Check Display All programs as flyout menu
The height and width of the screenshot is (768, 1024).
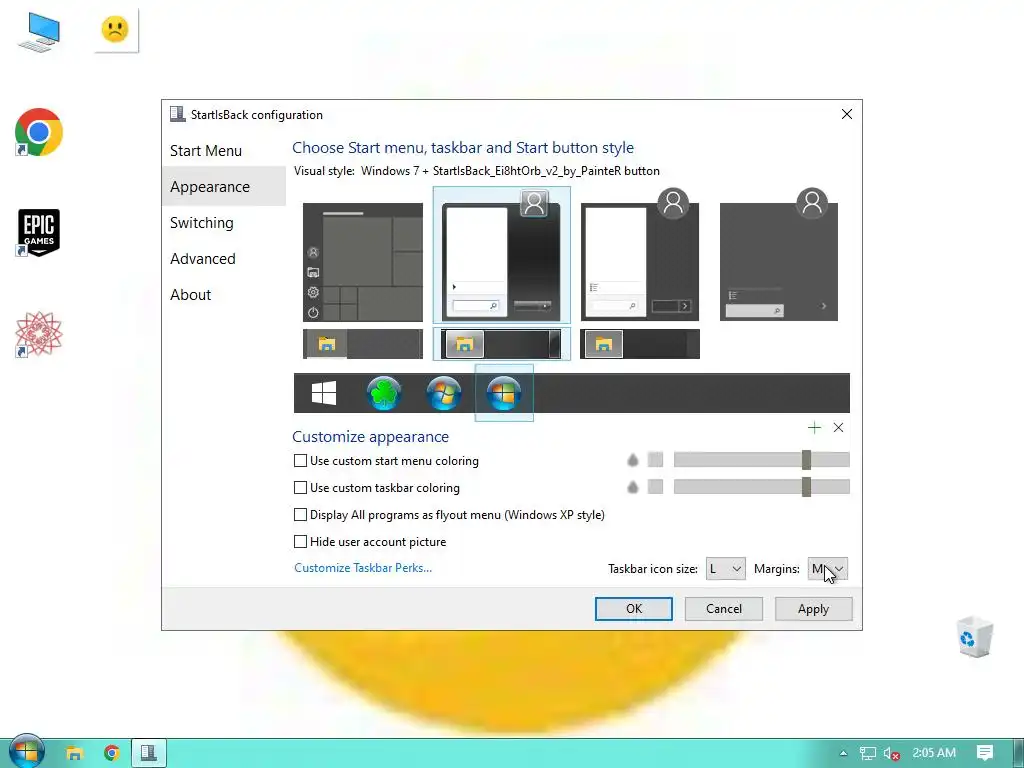click(x=300, y=515)
